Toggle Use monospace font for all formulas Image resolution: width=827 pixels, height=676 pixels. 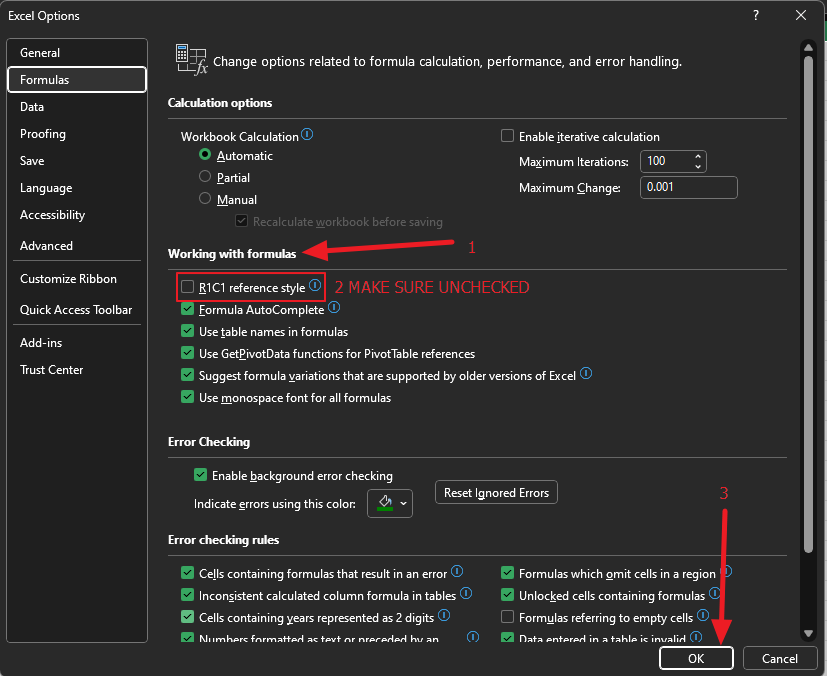coord(187,397)
